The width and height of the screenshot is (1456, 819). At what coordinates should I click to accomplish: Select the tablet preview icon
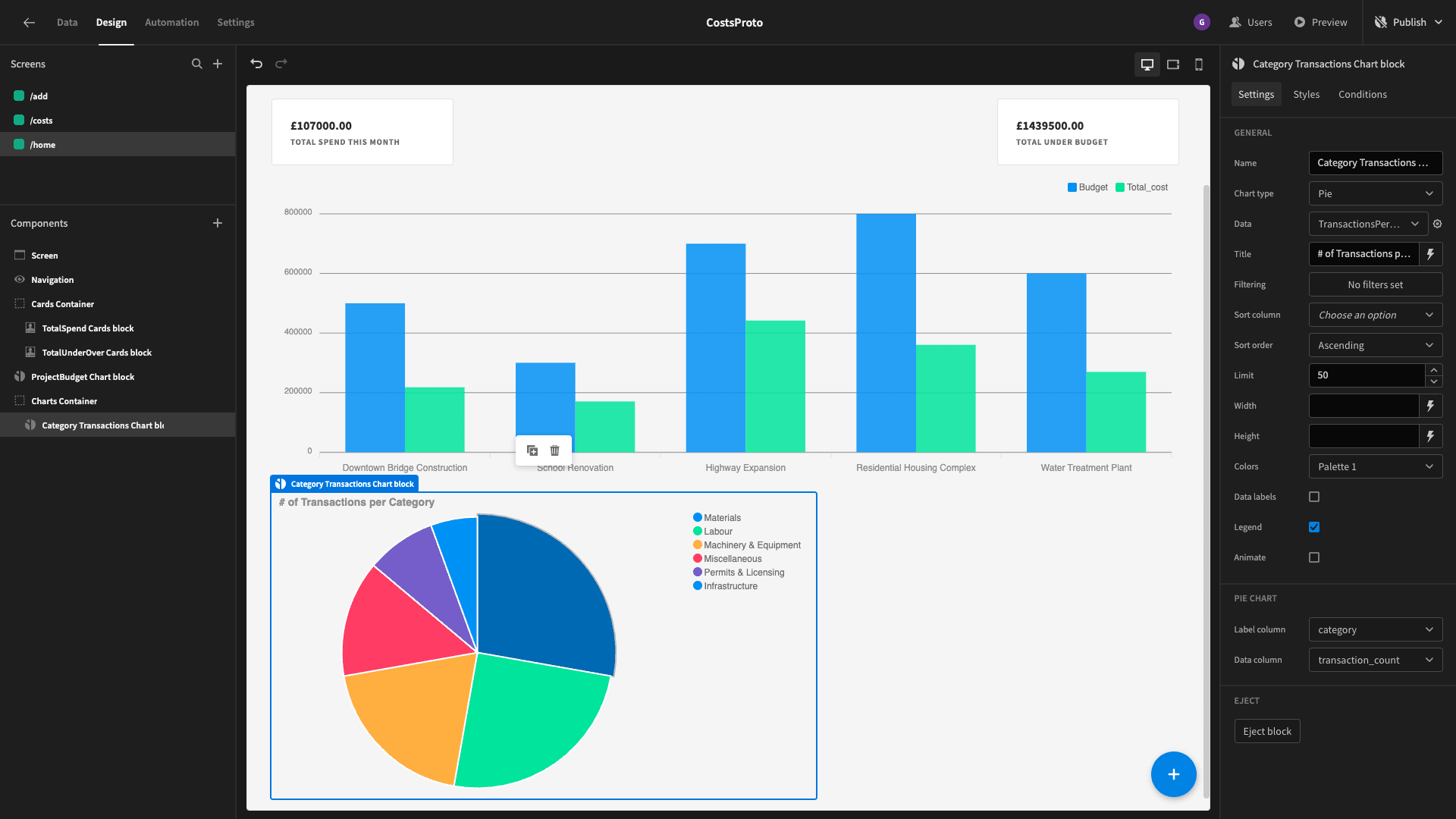(x=1173, y=64)
